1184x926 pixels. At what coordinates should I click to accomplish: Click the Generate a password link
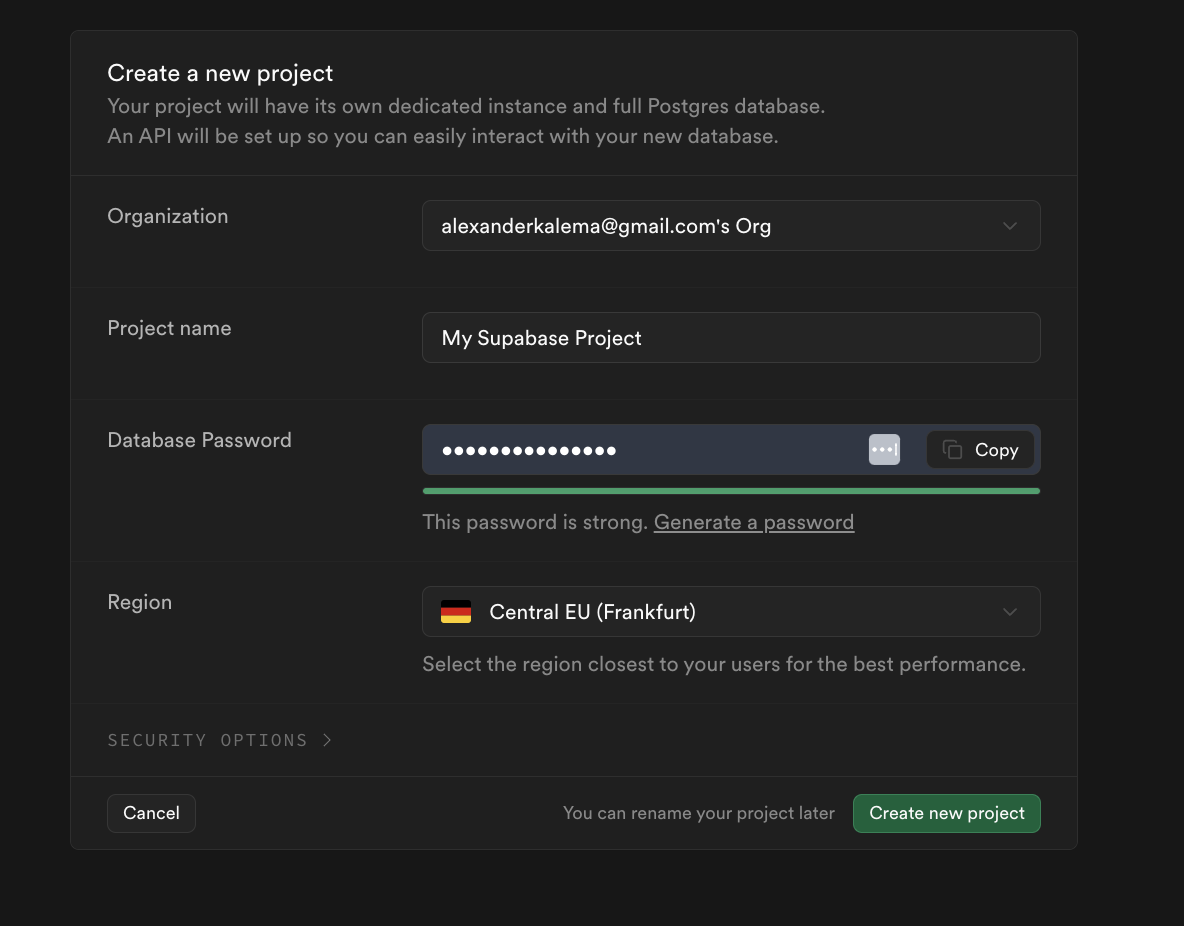tap(753, 522)
